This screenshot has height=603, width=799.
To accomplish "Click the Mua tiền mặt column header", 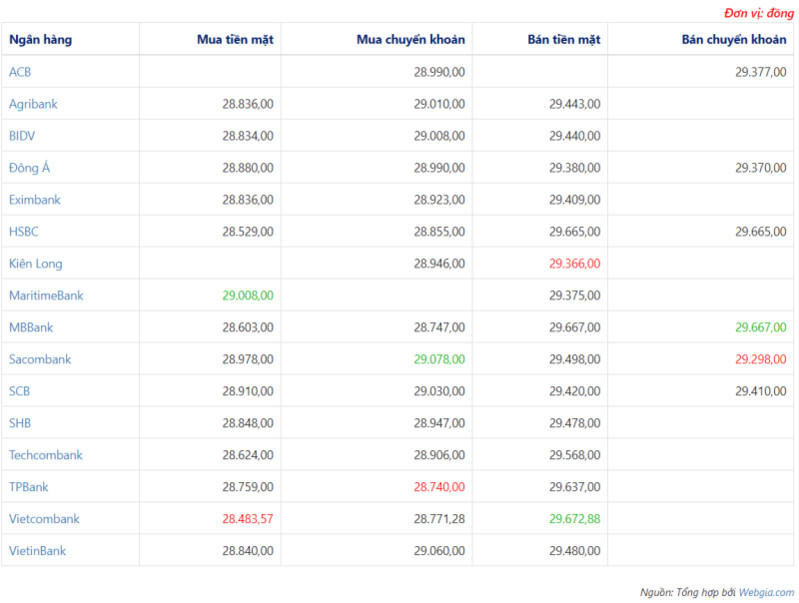I will [x=235, y=40].
